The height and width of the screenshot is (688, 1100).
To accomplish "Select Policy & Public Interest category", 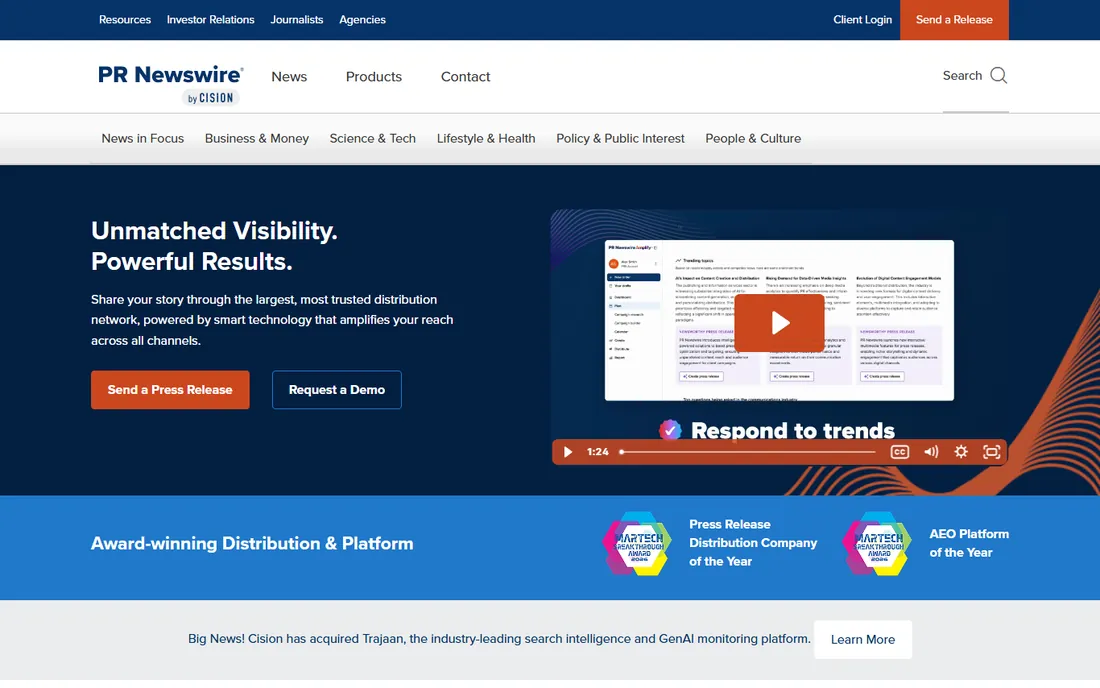I will pyautogui.click(x=620, y=138).
